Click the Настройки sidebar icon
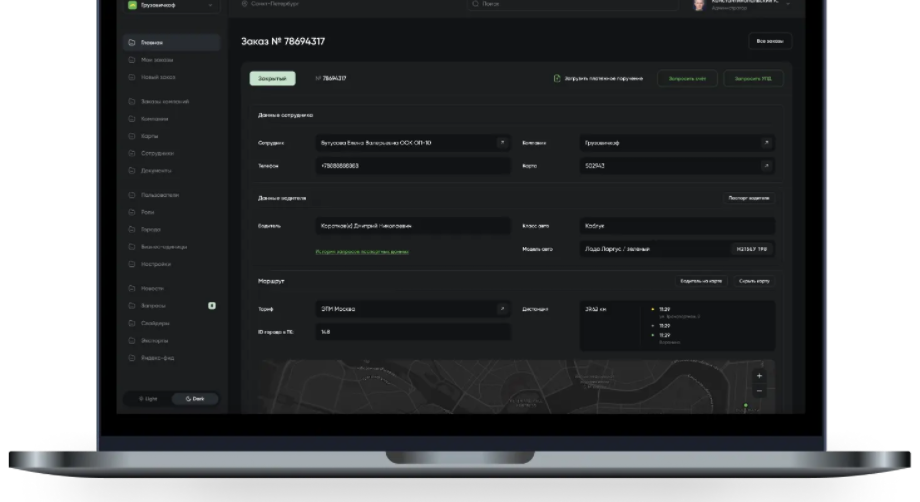This screenshot has height=502, width=920. [133, 264]
